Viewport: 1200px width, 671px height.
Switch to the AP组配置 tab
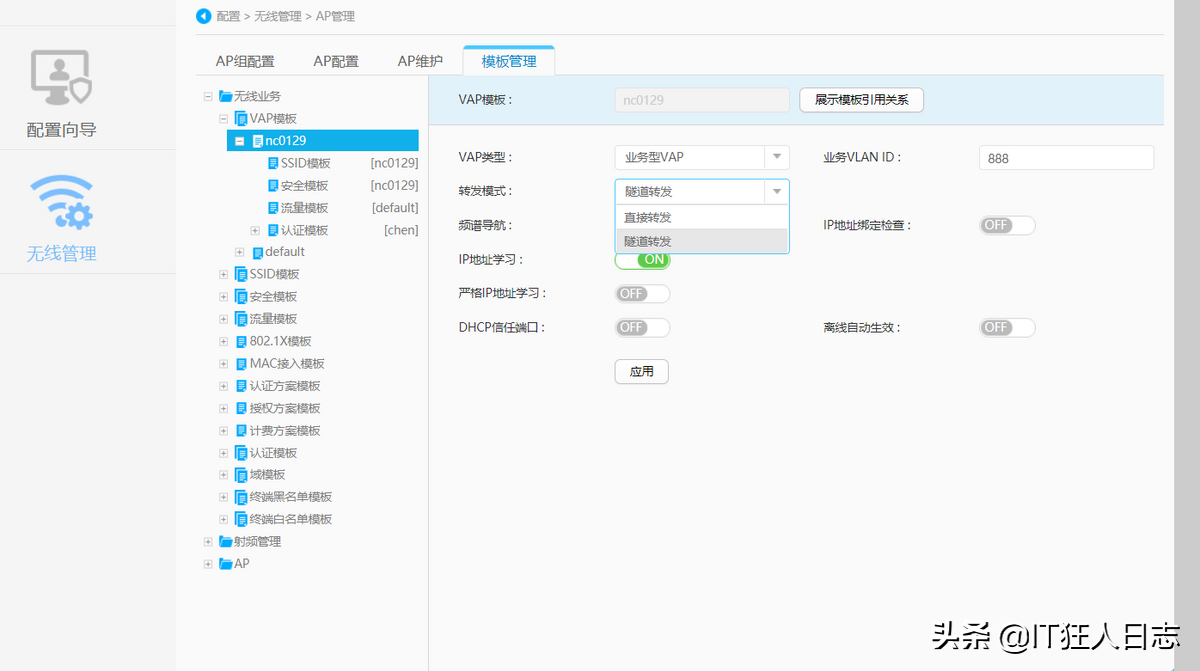tap(245, 61)
